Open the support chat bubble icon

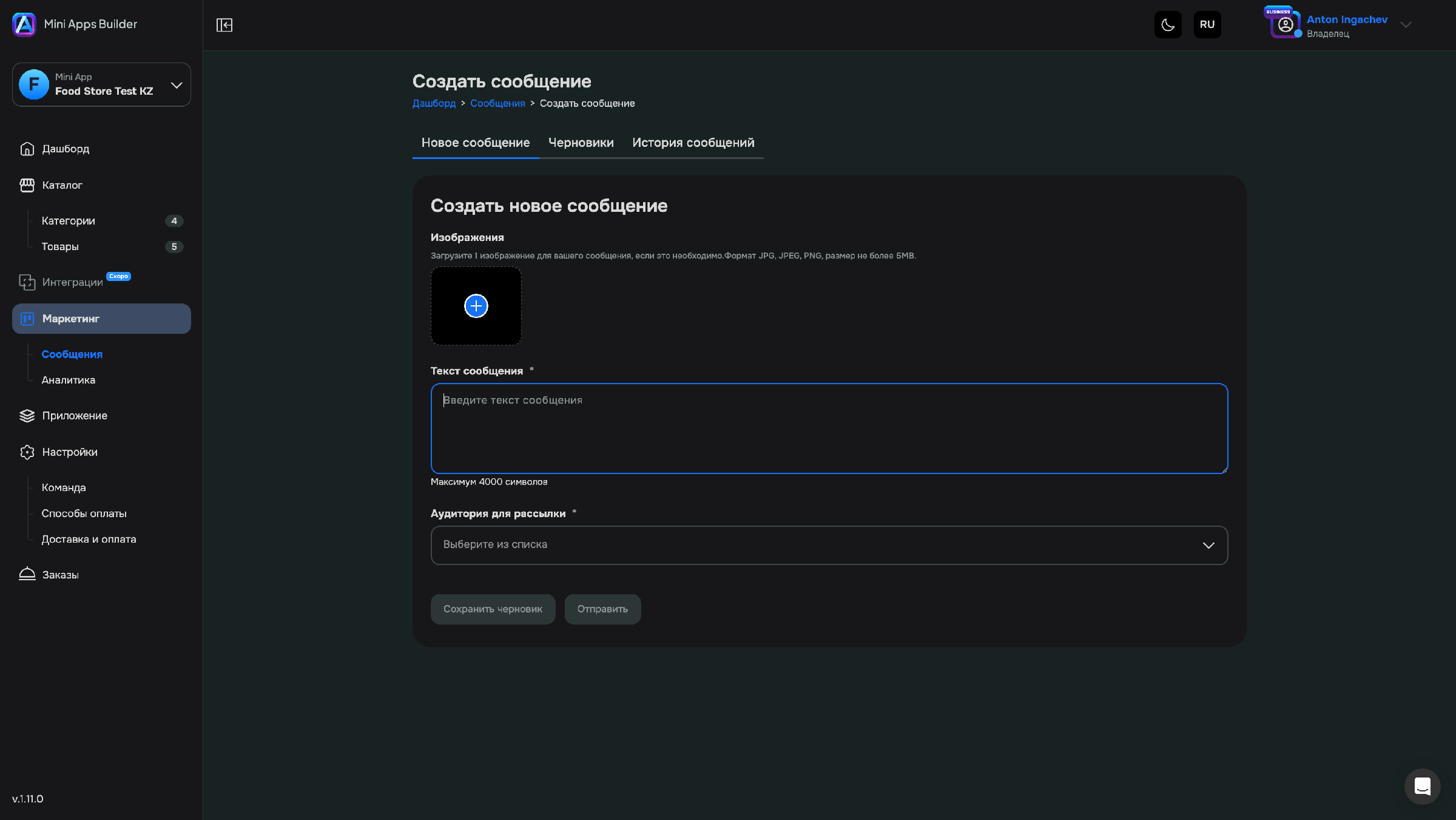coord(1422,786)
